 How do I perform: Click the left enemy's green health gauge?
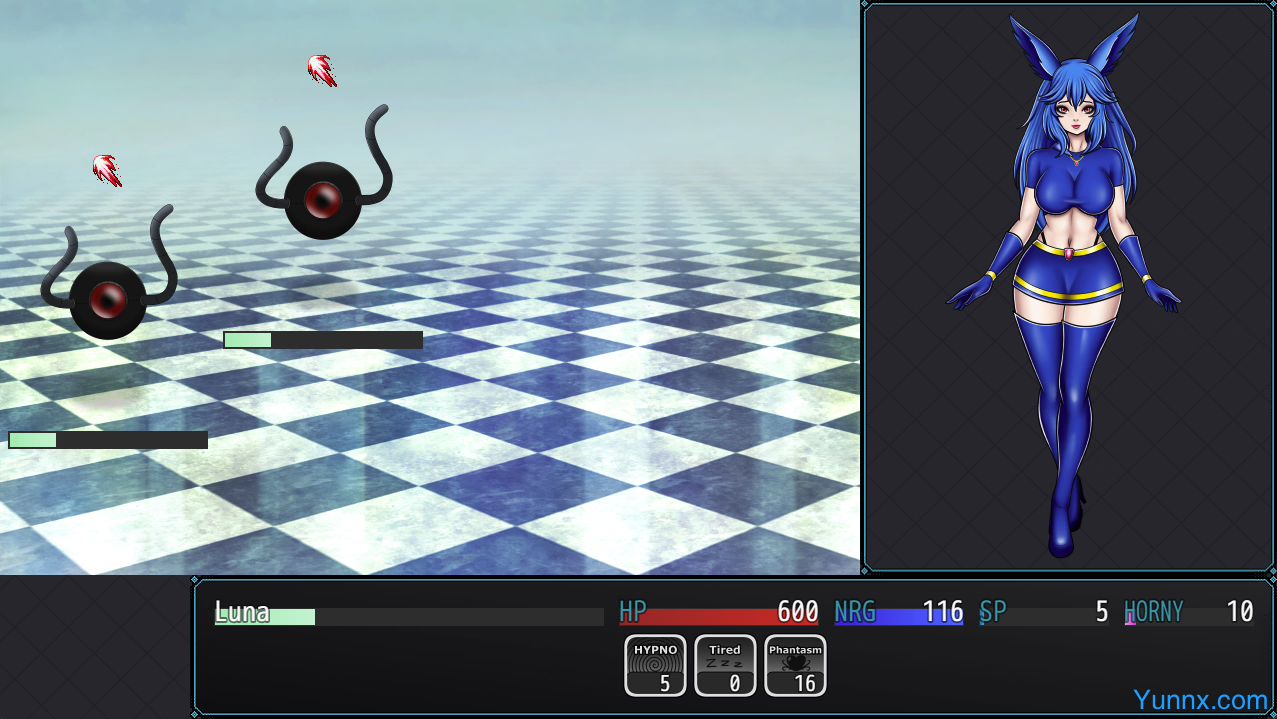coord(108,440)
